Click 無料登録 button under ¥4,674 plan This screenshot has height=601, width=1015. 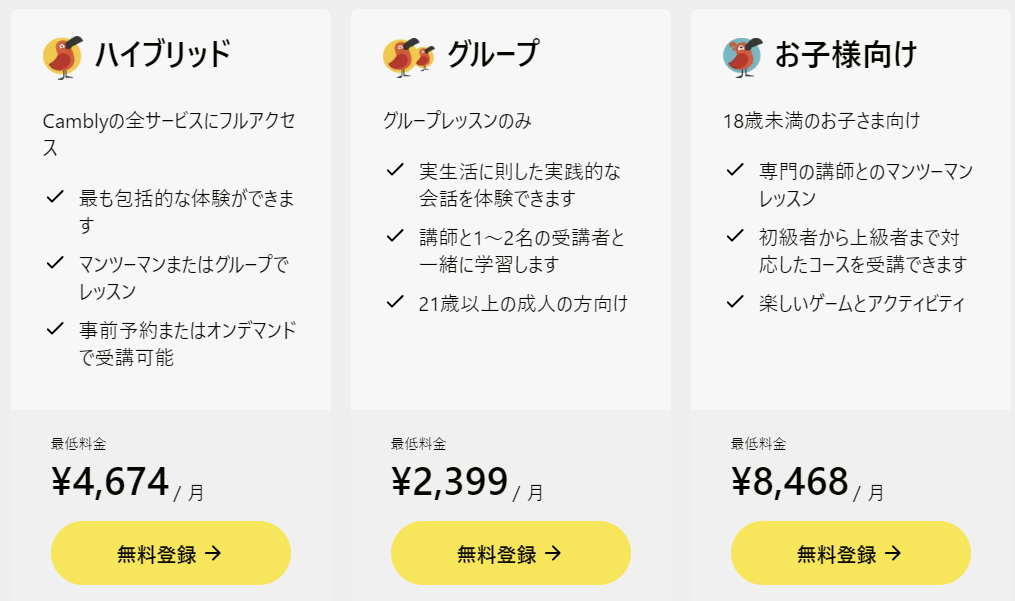(171, 553)
